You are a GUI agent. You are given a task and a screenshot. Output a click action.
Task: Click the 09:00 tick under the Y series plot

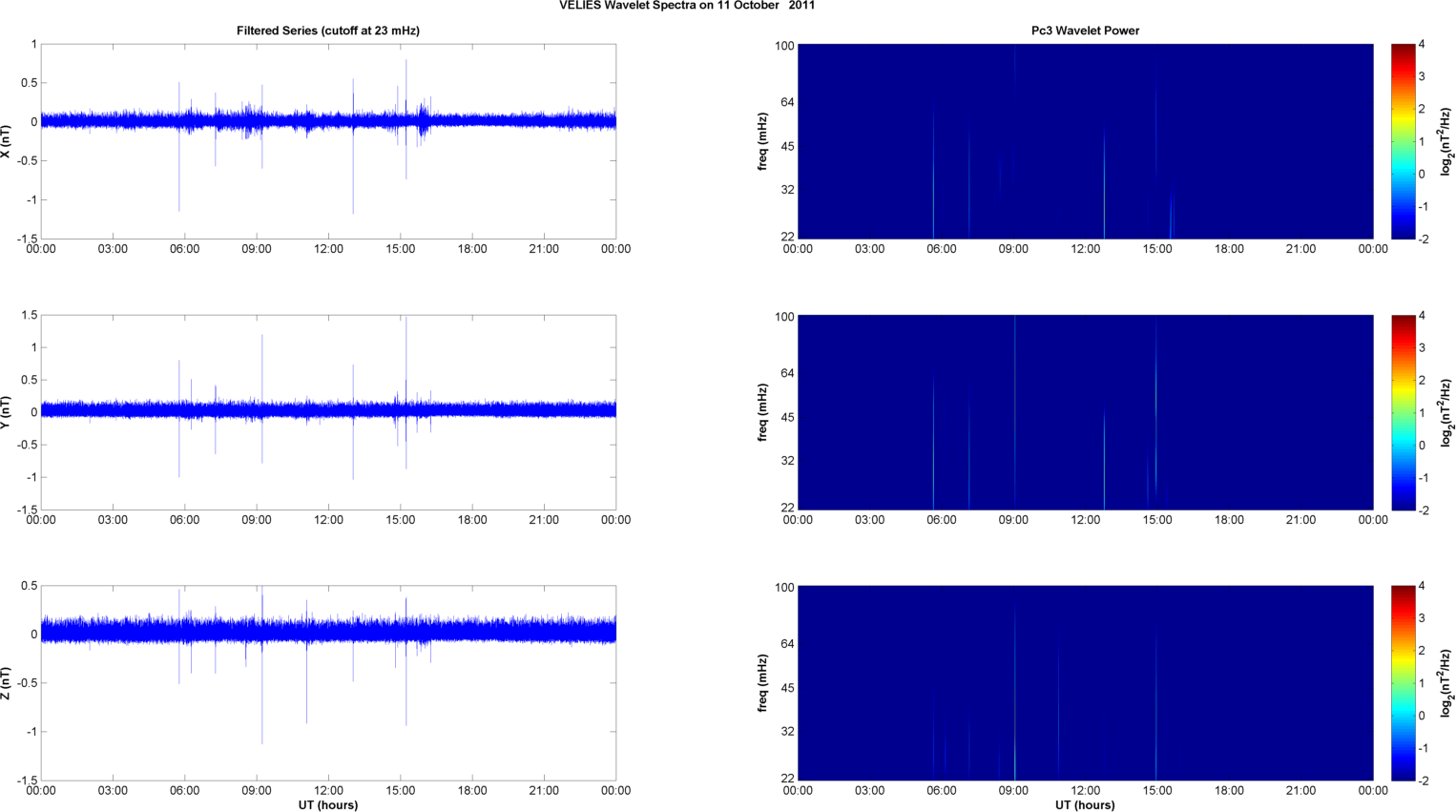pos(257,520)
